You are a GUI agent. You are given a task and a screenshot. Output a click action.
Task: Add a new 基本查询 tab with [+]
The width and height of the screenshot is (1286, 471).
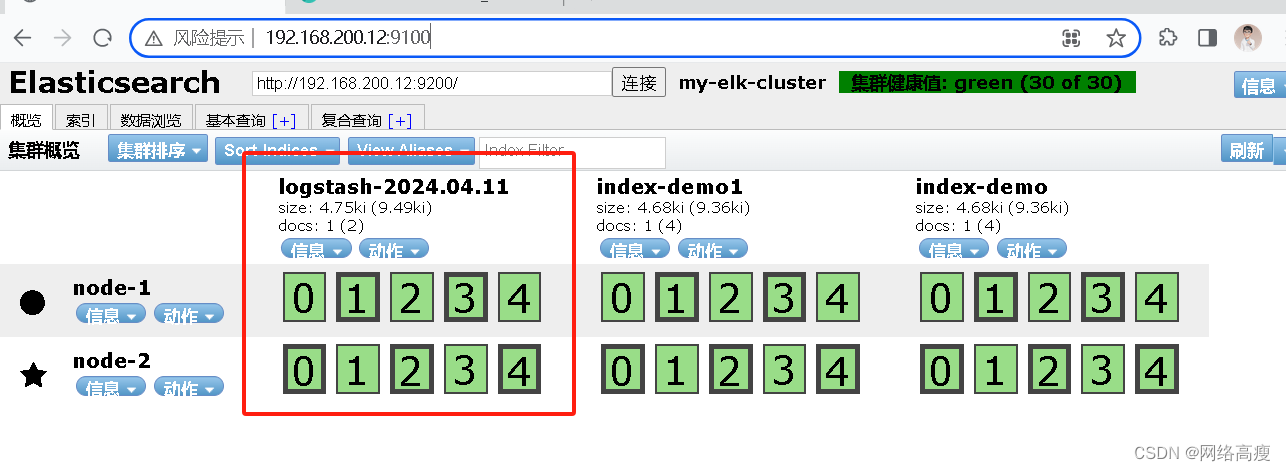tap(284, 120)
